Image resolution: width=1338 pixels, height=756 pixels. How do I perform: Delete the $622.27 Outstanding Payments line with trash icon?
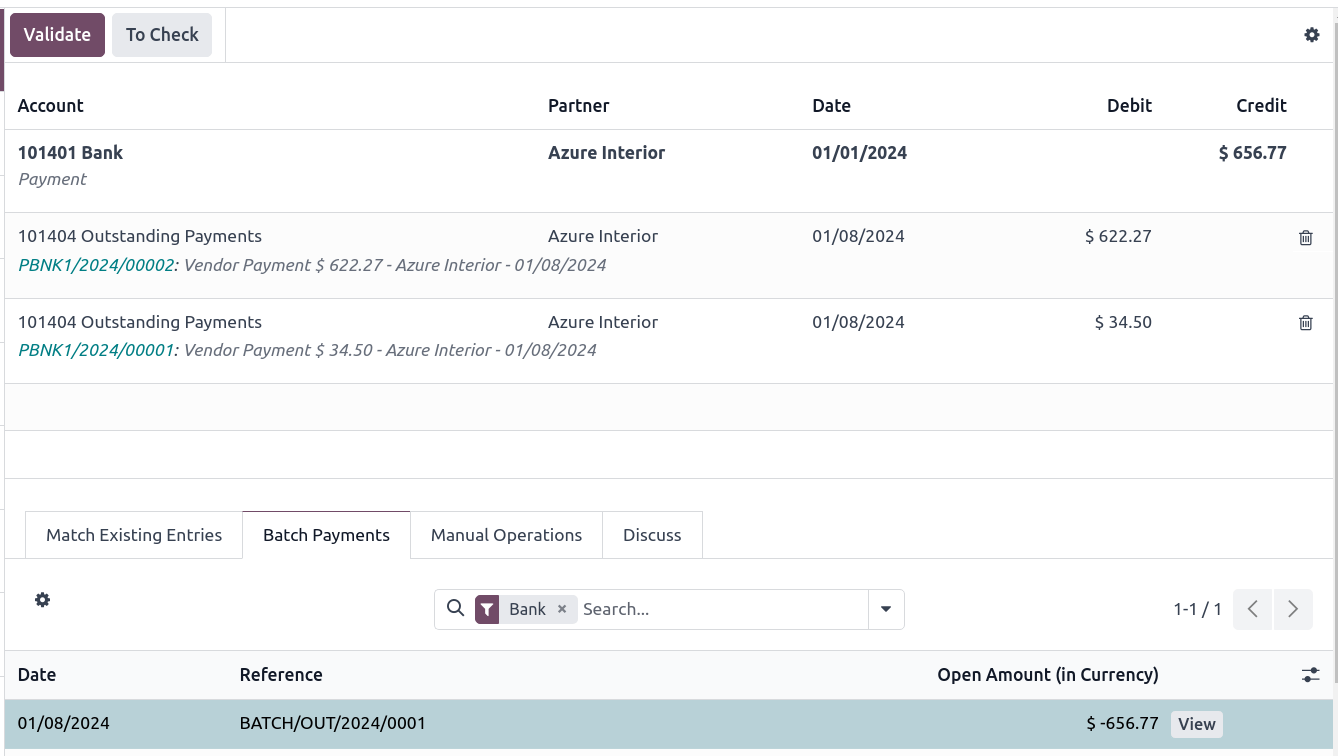(1305, 238)
